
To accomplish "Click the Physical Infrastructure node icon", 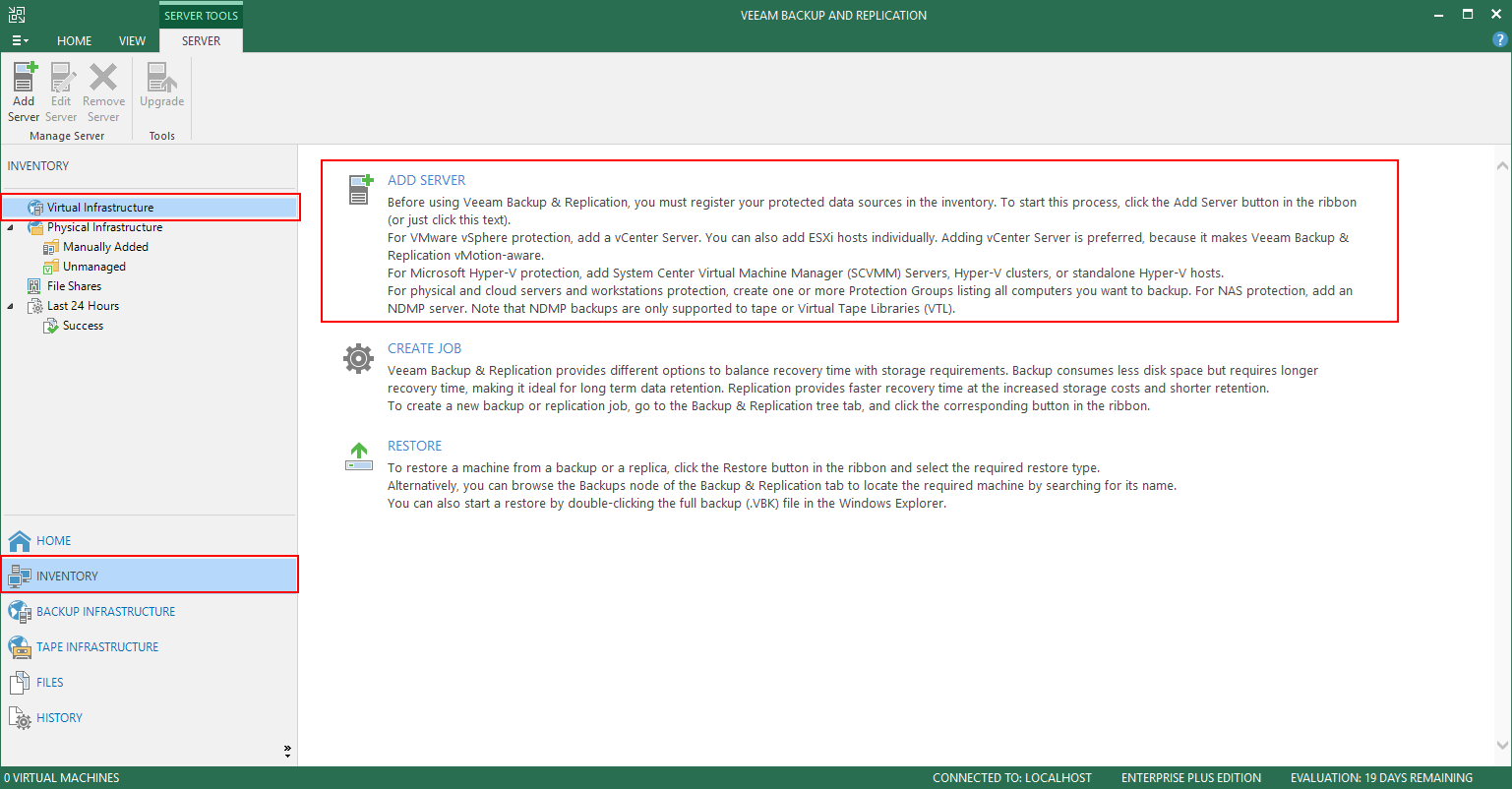I will point(35,227).
